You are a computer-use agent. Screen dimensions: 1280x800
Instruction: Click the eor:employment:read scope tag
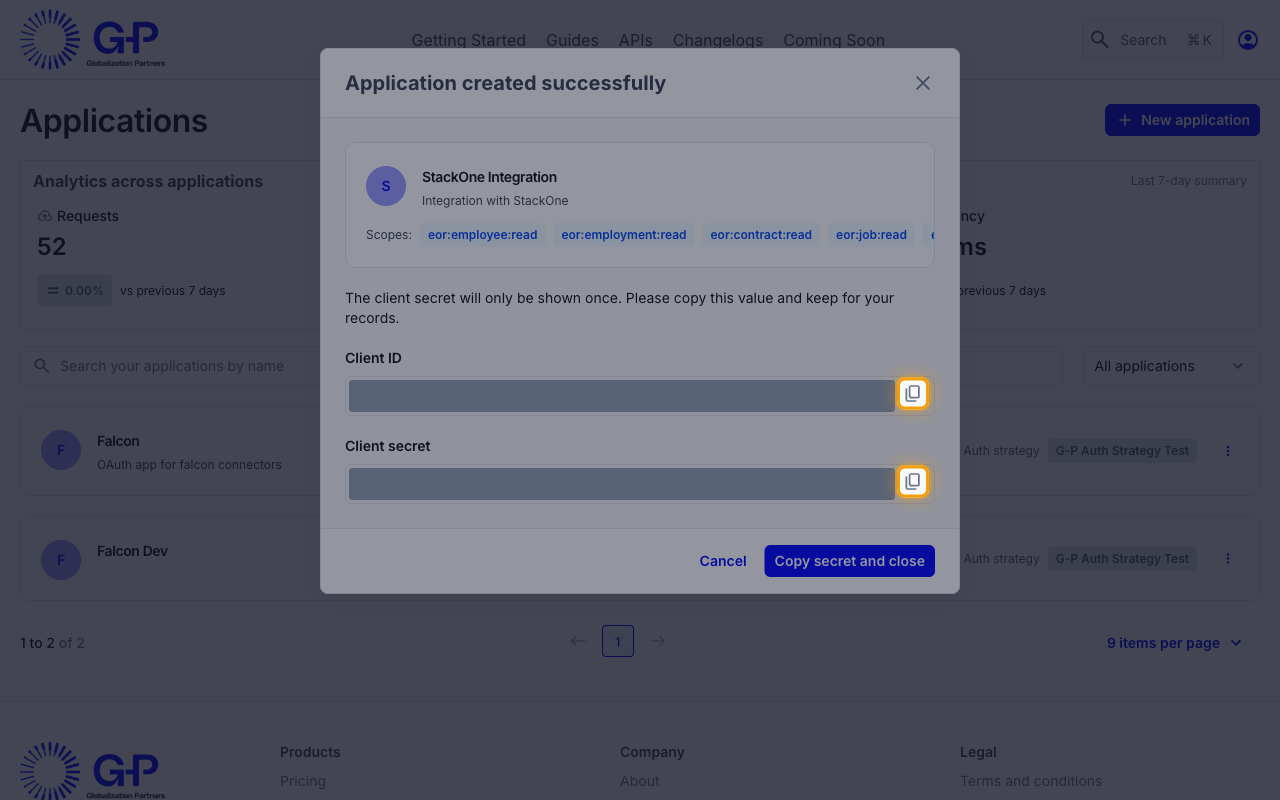coord(624,235)
